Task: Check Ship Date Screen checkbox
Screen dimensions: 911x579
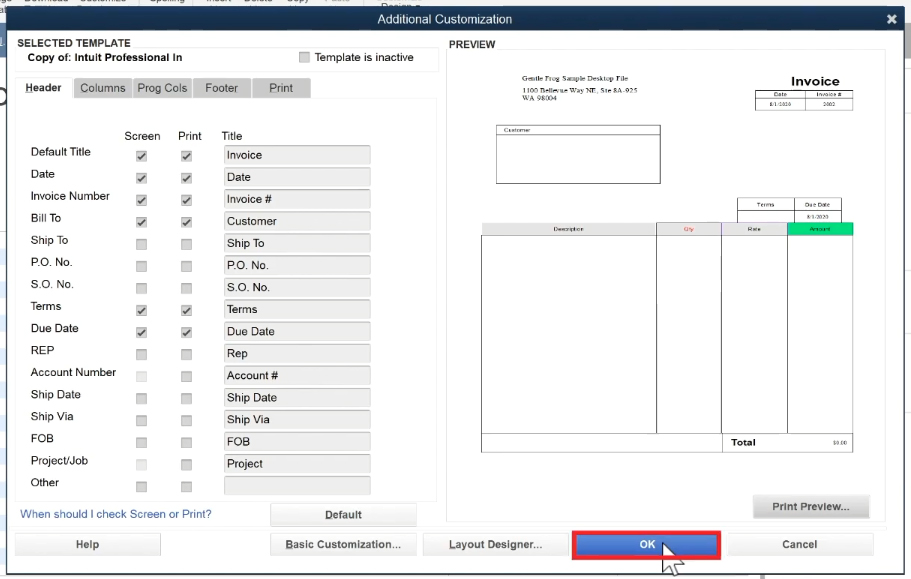Action: tap(141, 398)
